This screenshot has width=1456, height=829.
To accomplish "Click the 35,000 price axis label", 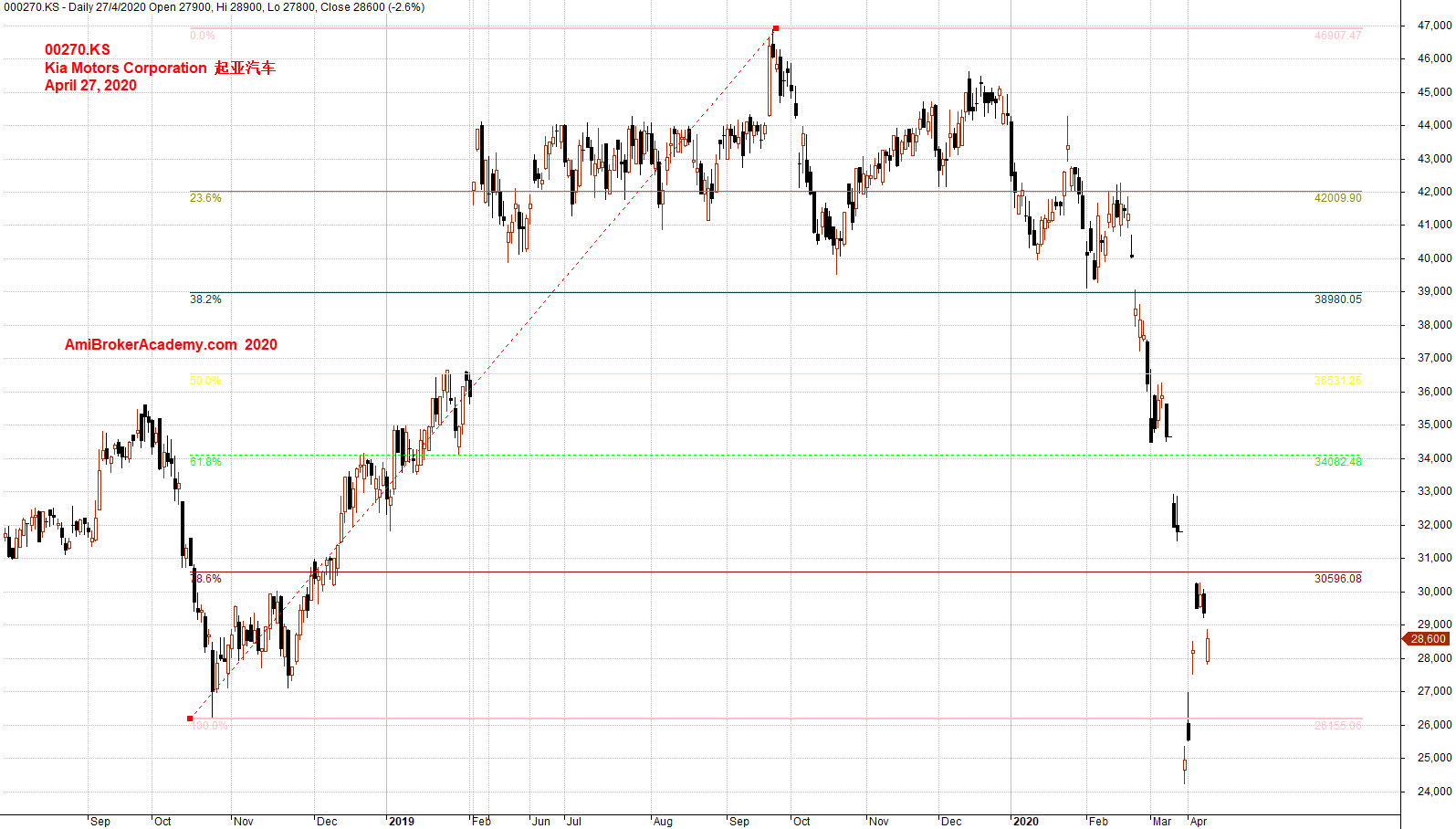I will click(x=1434, y=425).
